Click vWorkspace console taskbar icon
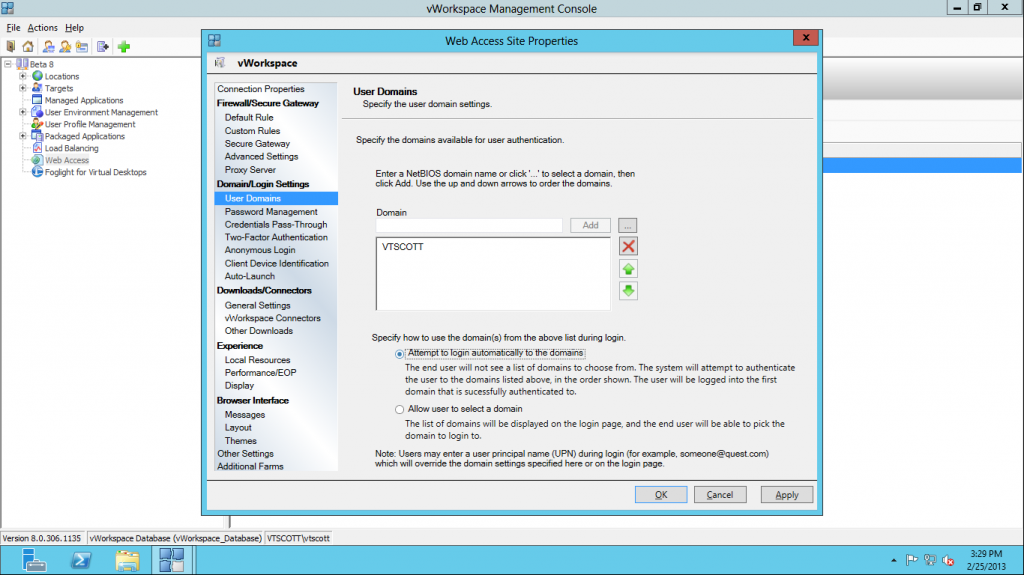 172,560
